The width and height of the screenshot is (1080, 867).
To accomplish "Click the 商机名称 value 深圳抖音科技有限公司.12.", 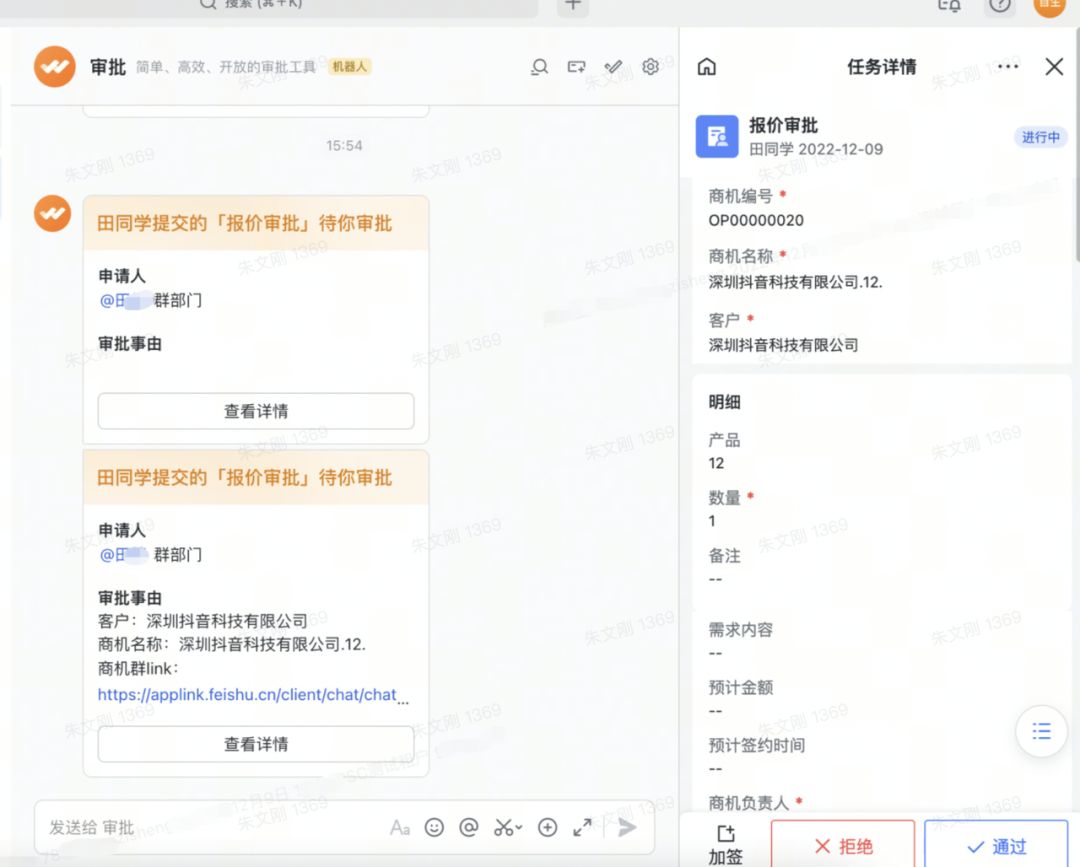I will (x=796, y=282).
